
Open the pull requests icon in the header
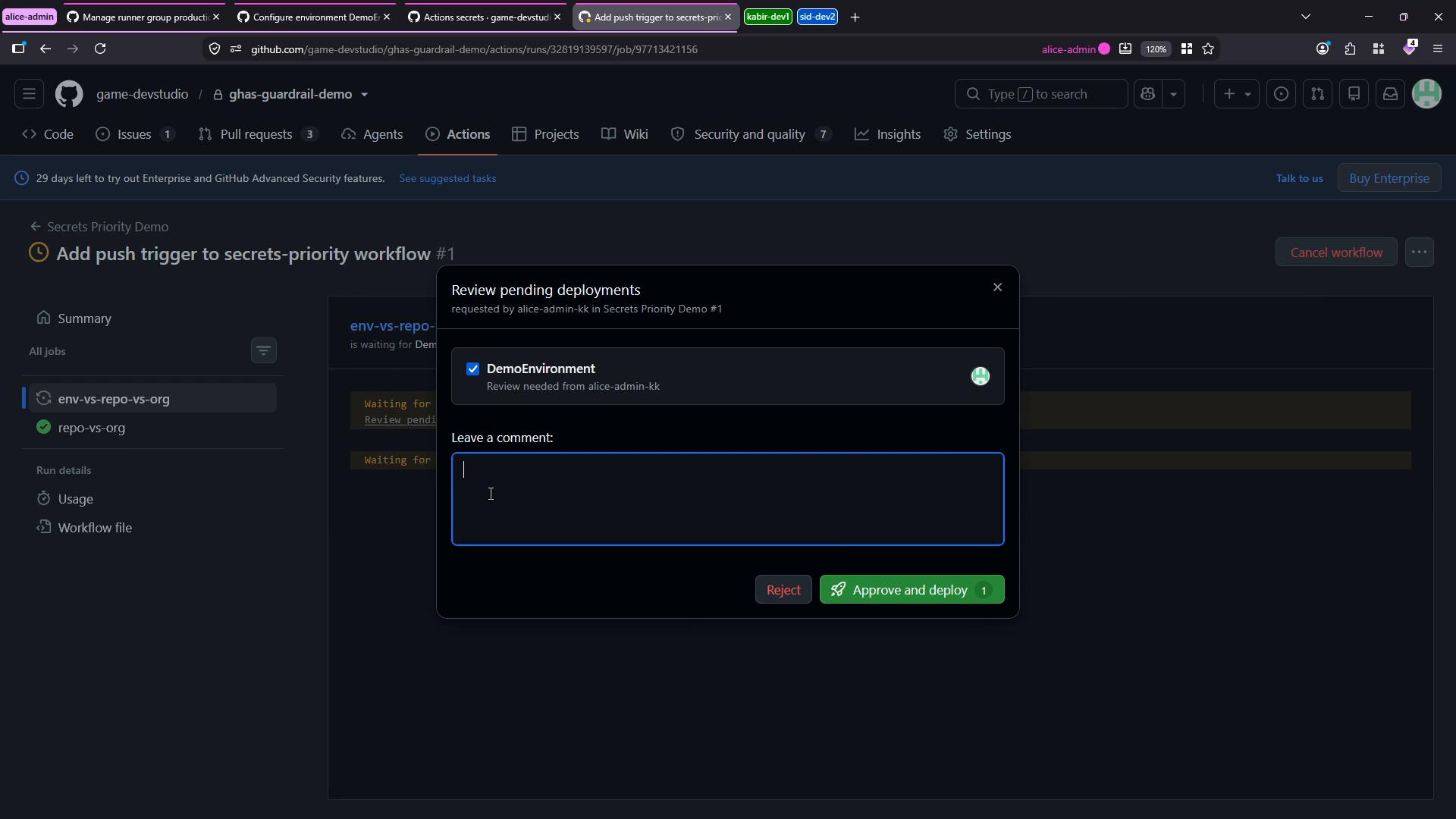(1317, 94)
